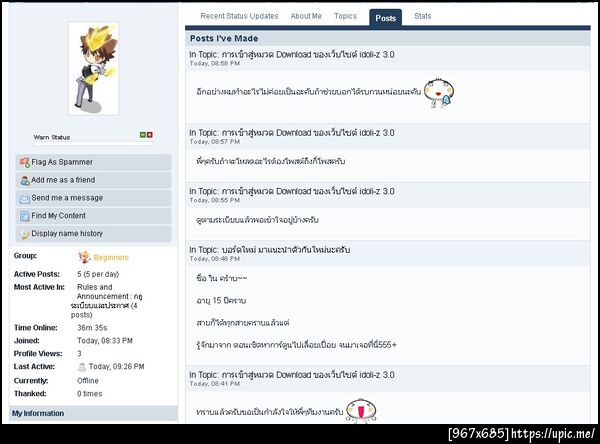Click the 'Today, 08:41 PM' post timestamp
The image size is (600, 444).
pyautogui.click(x=215, y=384)
